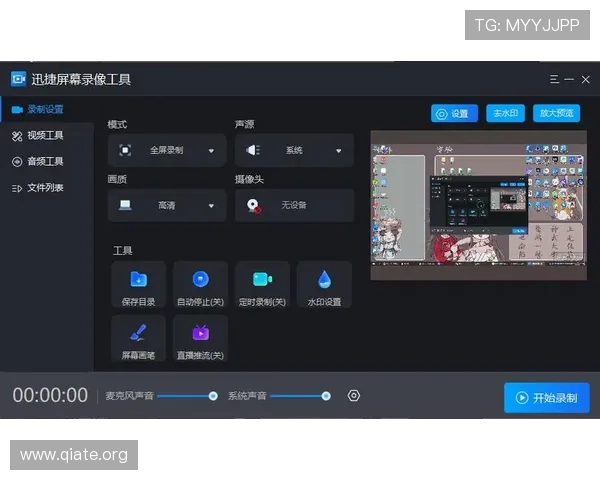This screenshot has width=600, height=480.
Task: Open the 模式 dropdown showing 全屏录制
Action: click(167, 150)
